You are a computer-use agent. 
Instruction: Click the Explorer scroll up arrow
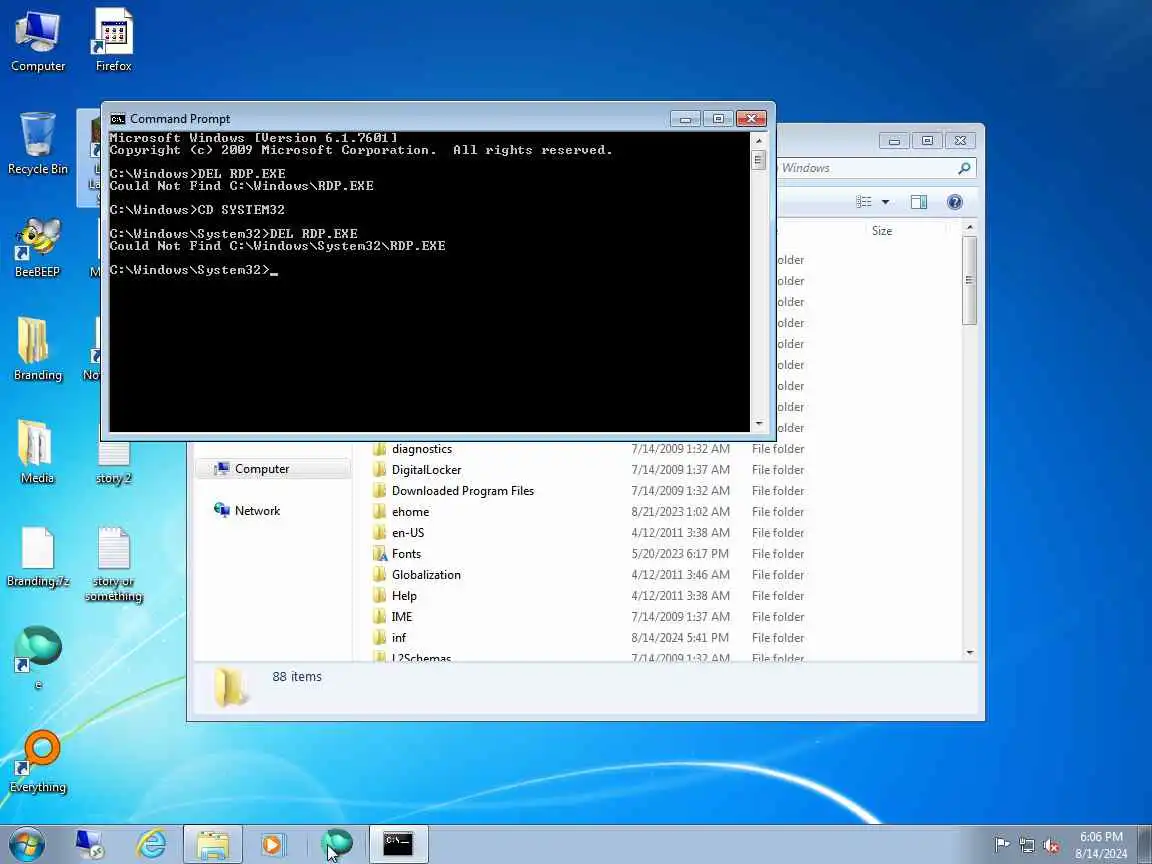click(x=970, y=228)
